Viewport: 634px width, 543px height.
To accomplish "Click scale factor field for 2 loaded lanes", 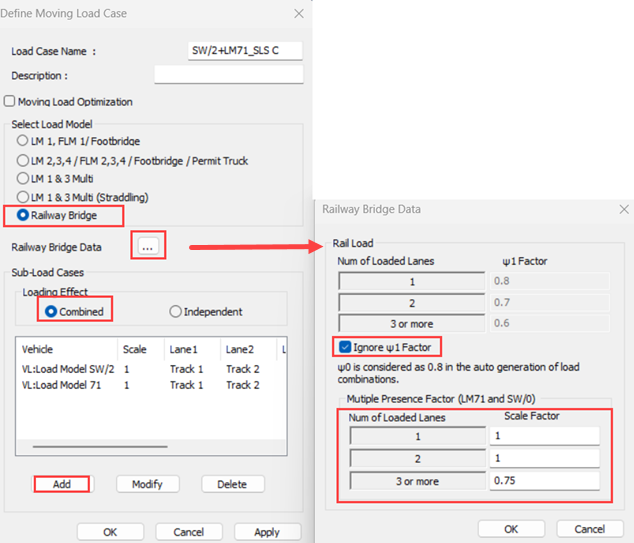I will (544, 458).
